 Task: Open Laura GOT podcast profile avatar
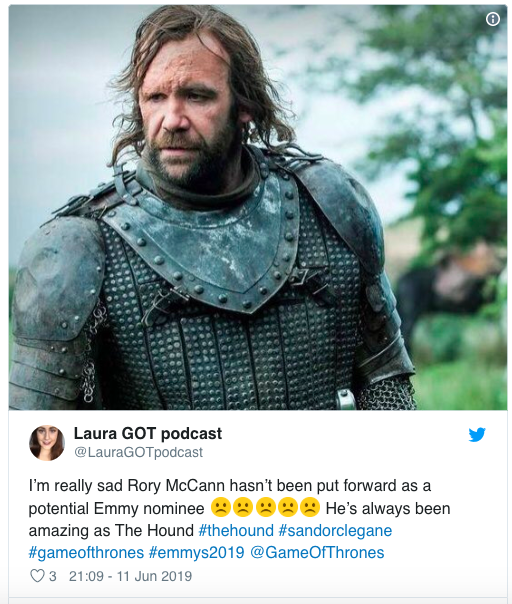point(47,443)
